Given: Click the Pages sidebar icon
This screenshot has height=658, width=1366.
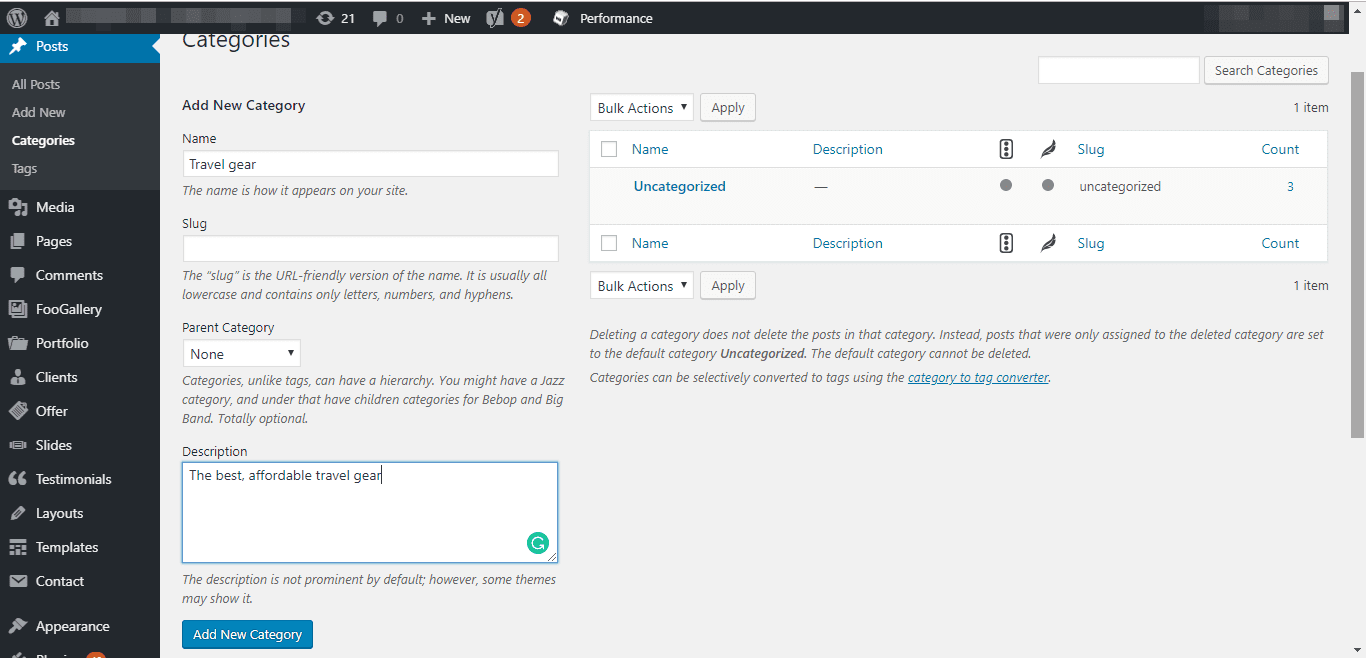Looking at the screenshot, I should click(17, 241).
